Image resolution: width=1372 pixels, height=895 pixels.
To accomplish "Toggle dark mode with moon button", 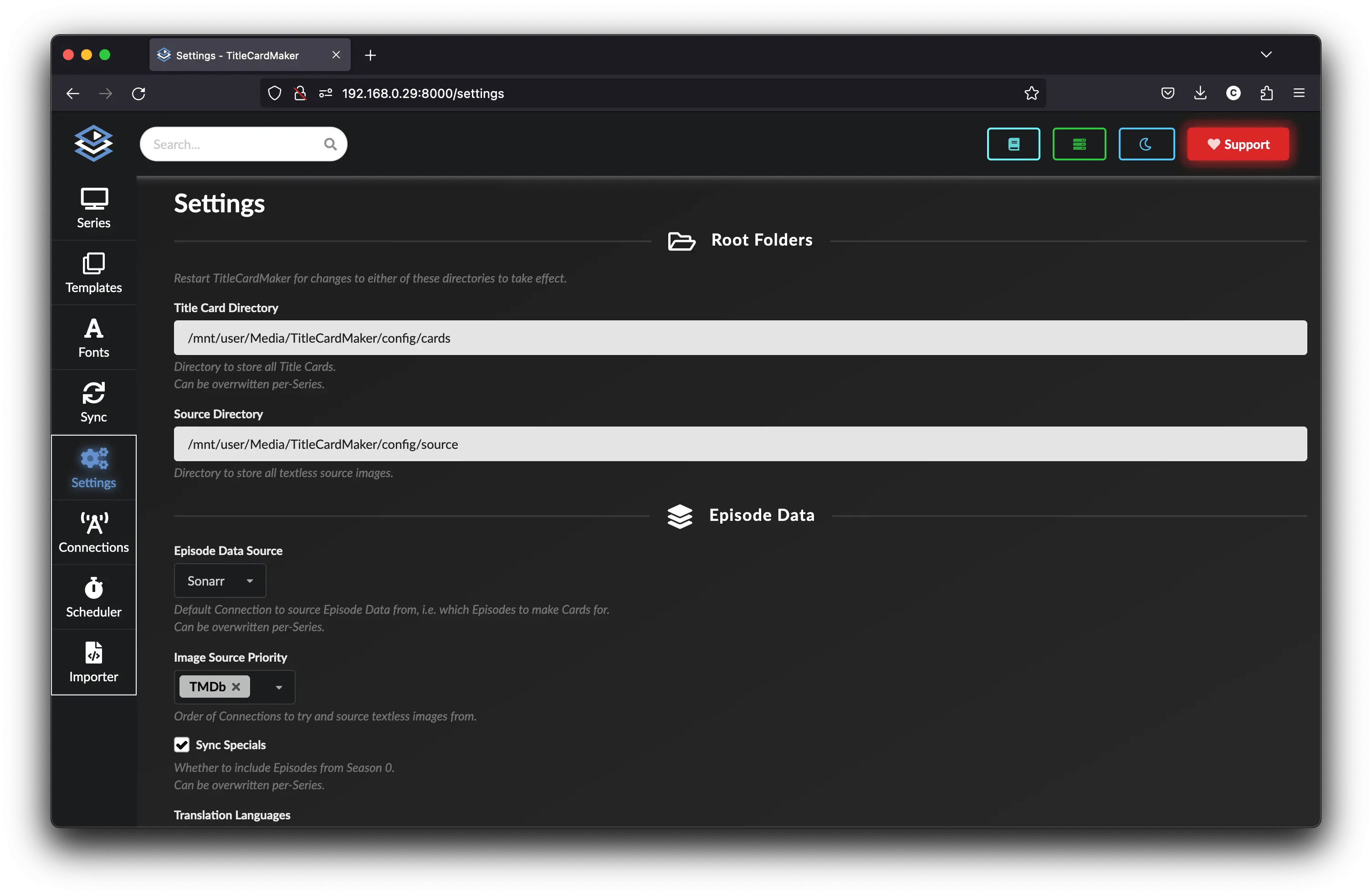I will tap(1146, 144).
